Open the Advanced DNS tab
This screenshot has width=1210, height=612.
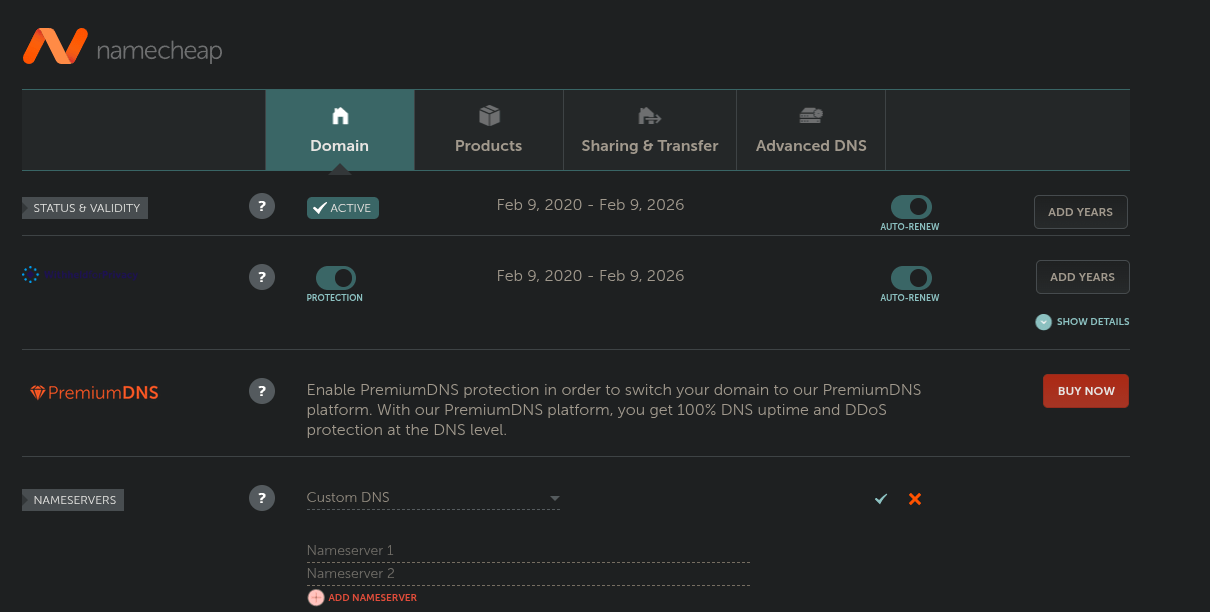pyautogui.click(x=811, y=130)
